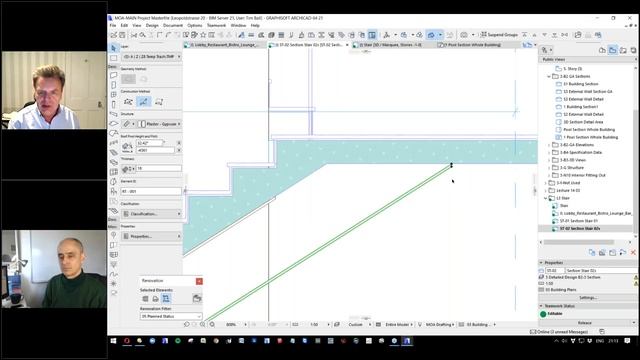The width and height of the screenshot is (640, 360).
Task: Click the previous zoom icon in bottom bar
Action: point(187,324)
